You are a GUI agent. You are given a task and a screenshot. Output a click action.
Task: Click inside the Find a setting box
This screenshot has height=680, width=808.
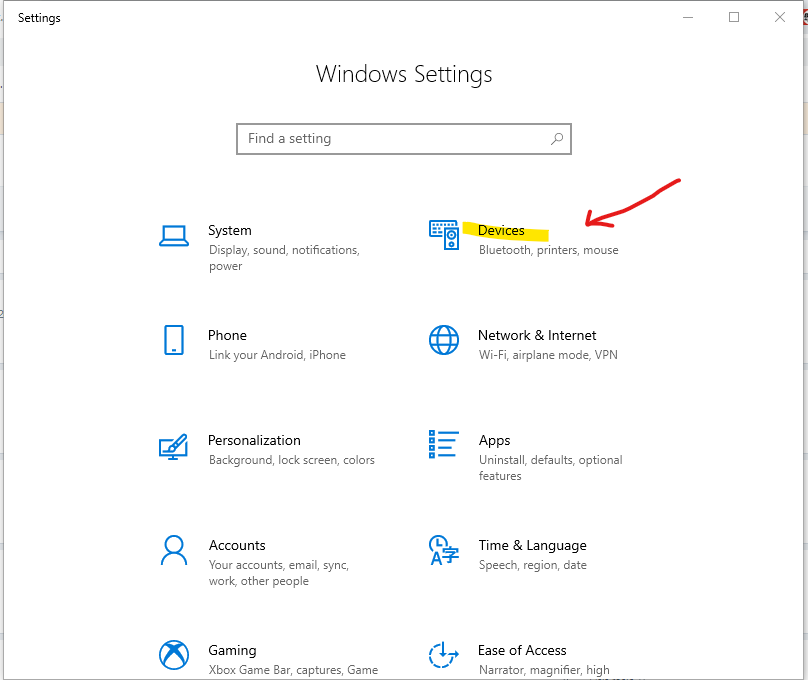[x=403, y=139]
